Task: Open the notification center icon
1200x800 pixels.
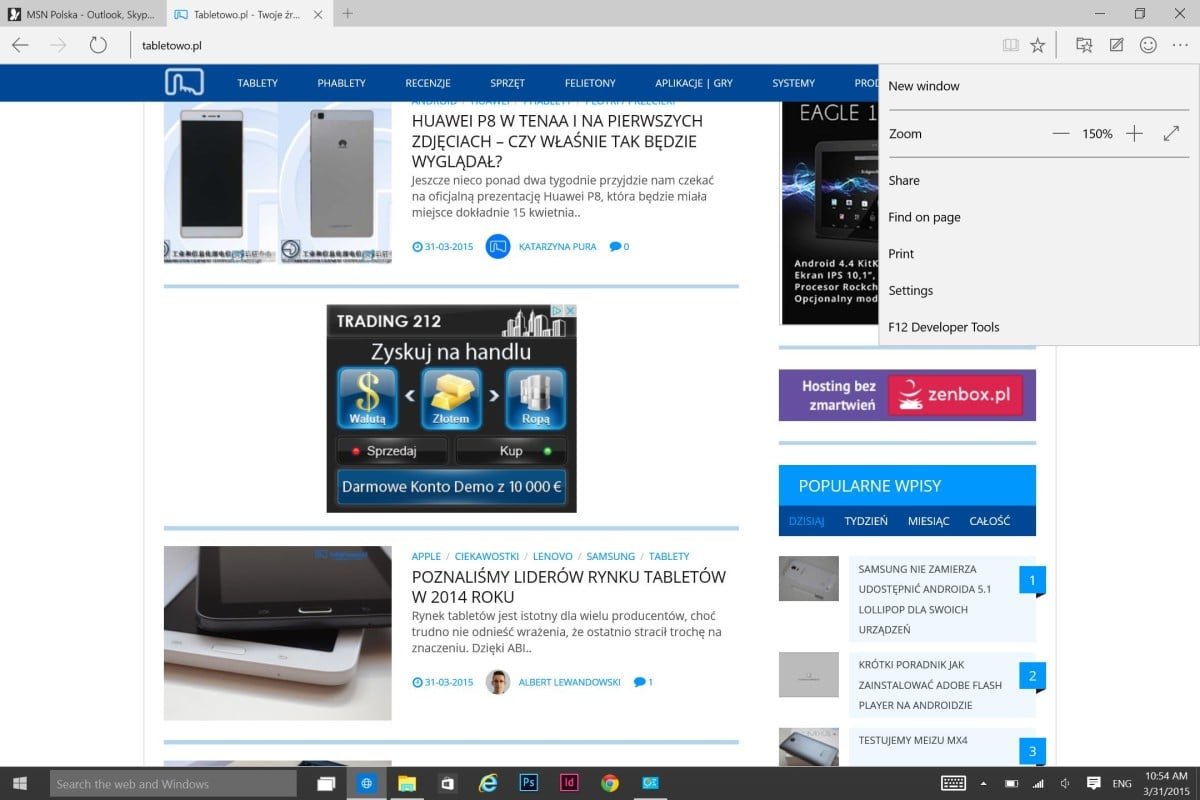Action: point(1094,783)
